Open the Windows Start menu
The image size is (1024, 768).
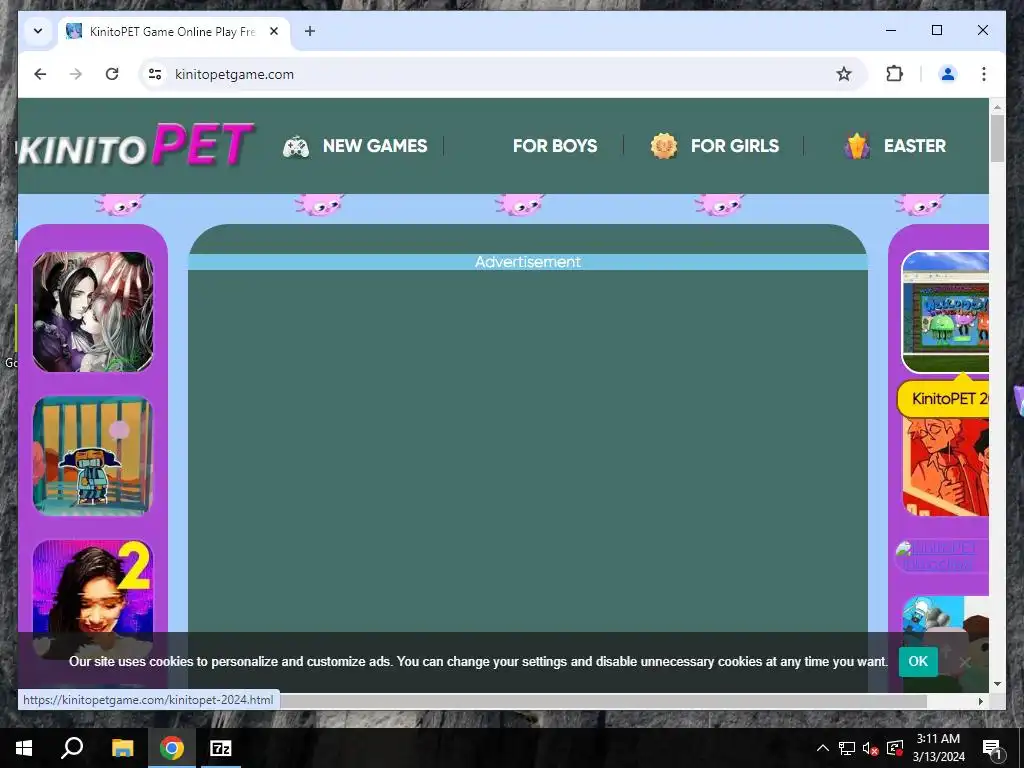click(x=24, y=748)
